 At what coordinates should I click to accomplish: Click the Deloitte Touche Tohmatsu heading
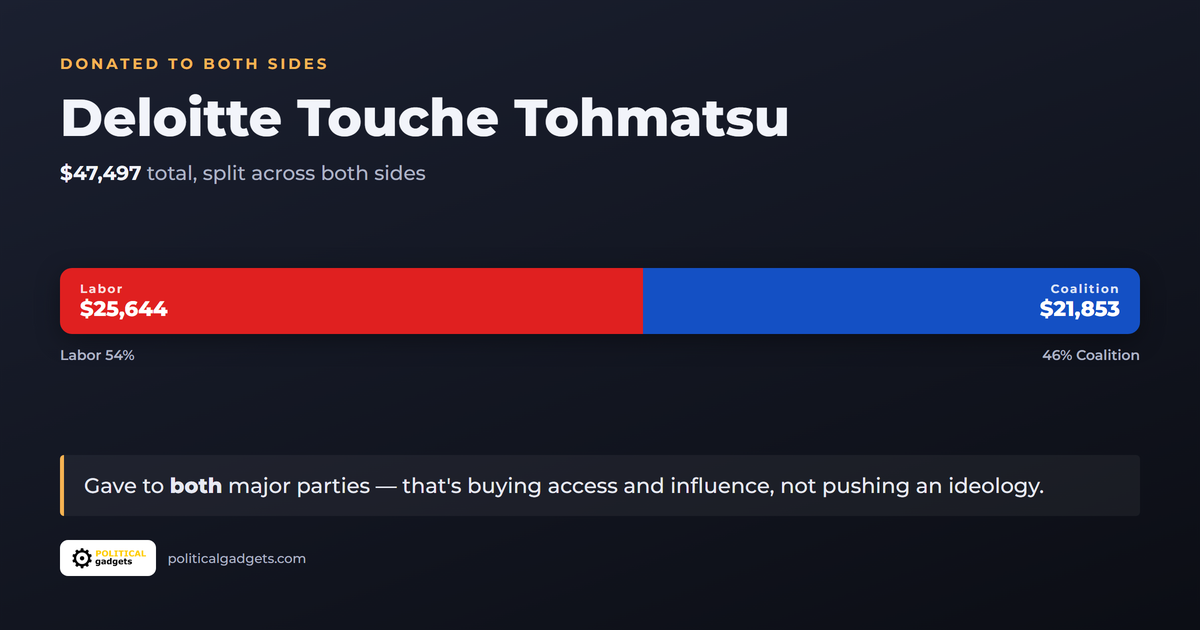[425, 118]
